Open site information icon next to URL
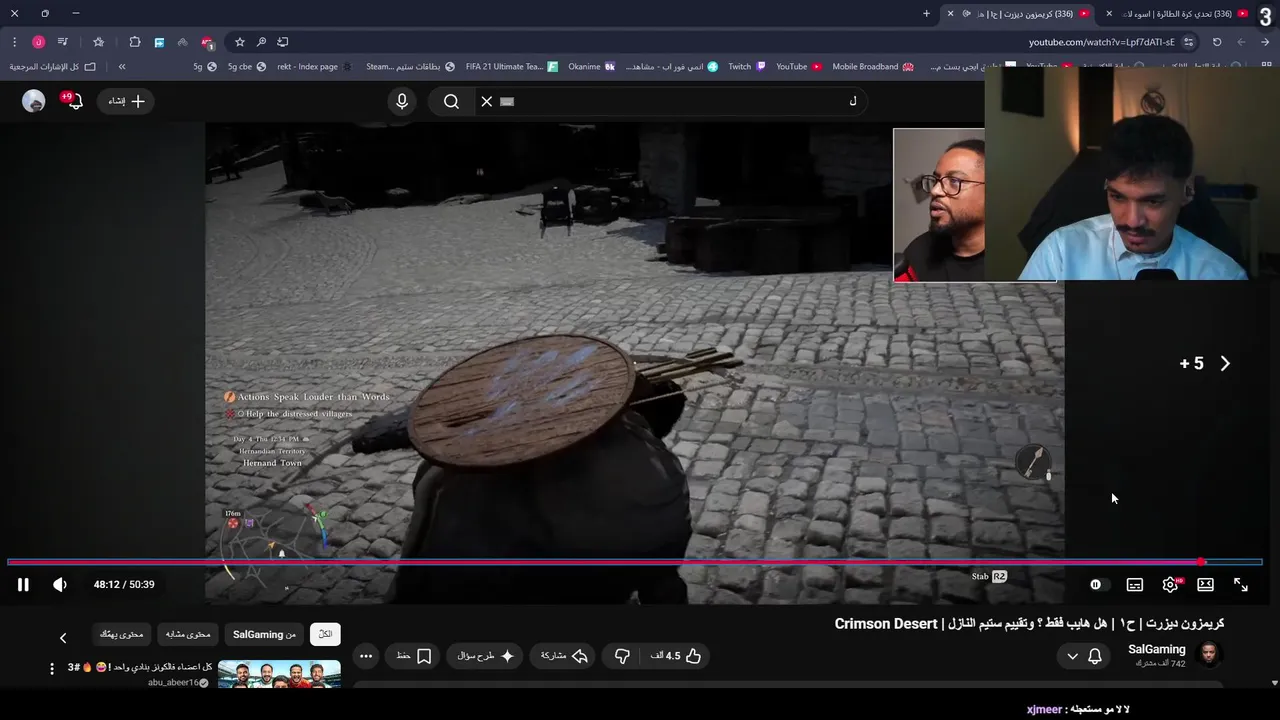Screen dimensions: 1280x720 pos(1189,42)
